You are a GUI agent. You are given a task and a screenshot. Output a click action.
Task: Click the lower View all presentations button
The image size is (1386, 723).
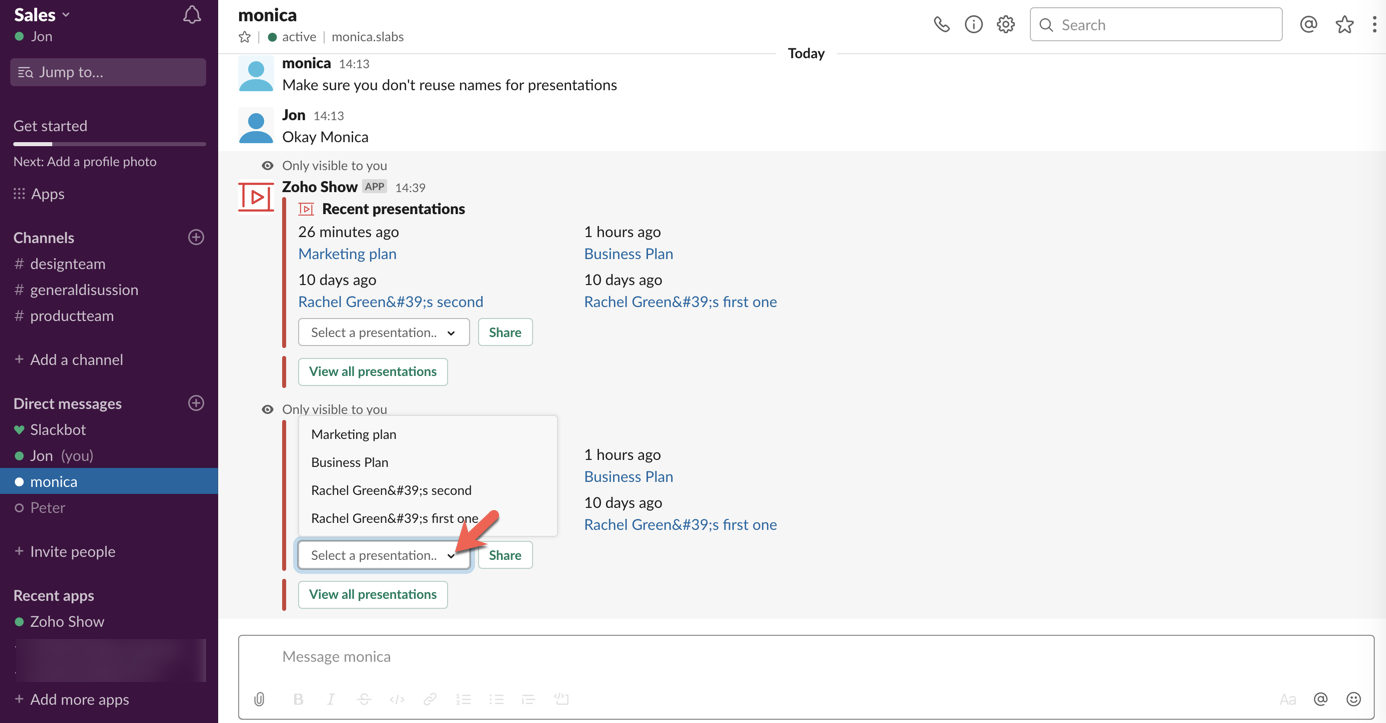coord(372,594)
